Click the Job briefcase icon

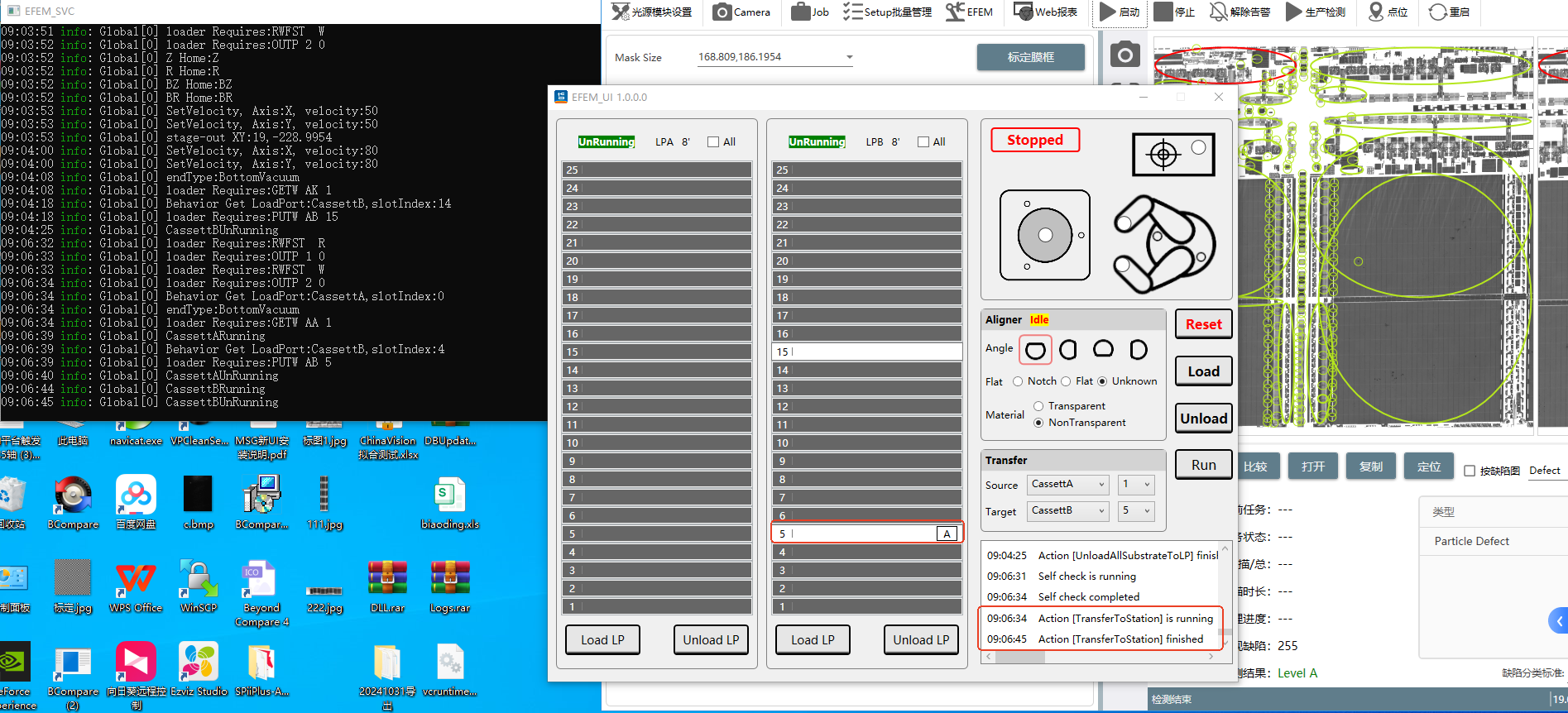click(x=800, y=12)
